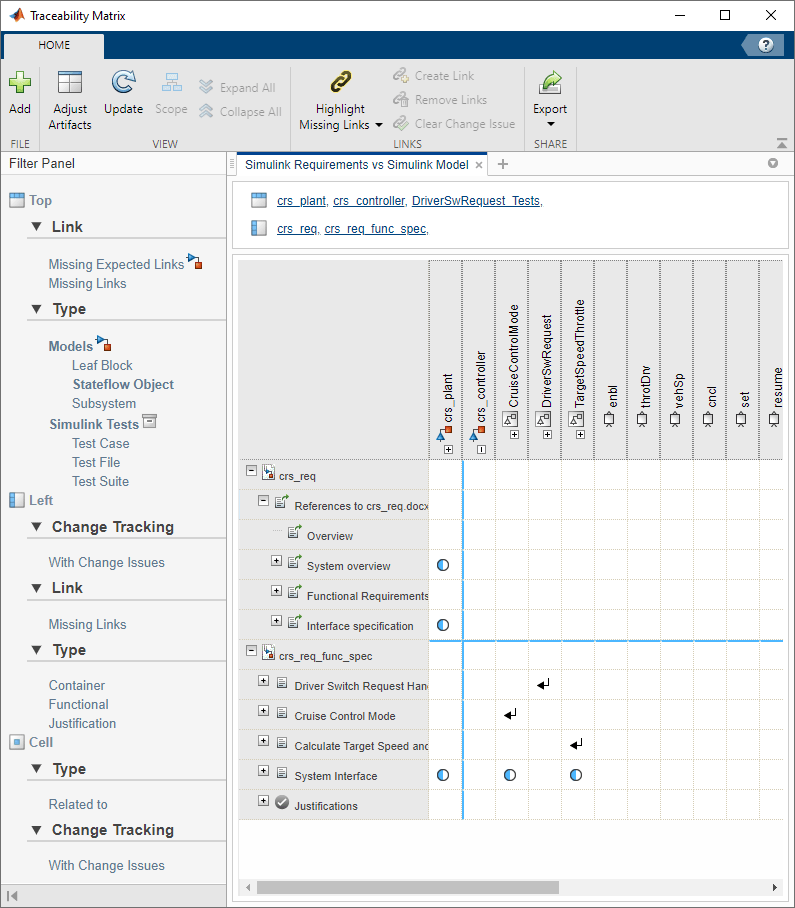Collapse Left Change Tracking filter section

coord(36,527)
